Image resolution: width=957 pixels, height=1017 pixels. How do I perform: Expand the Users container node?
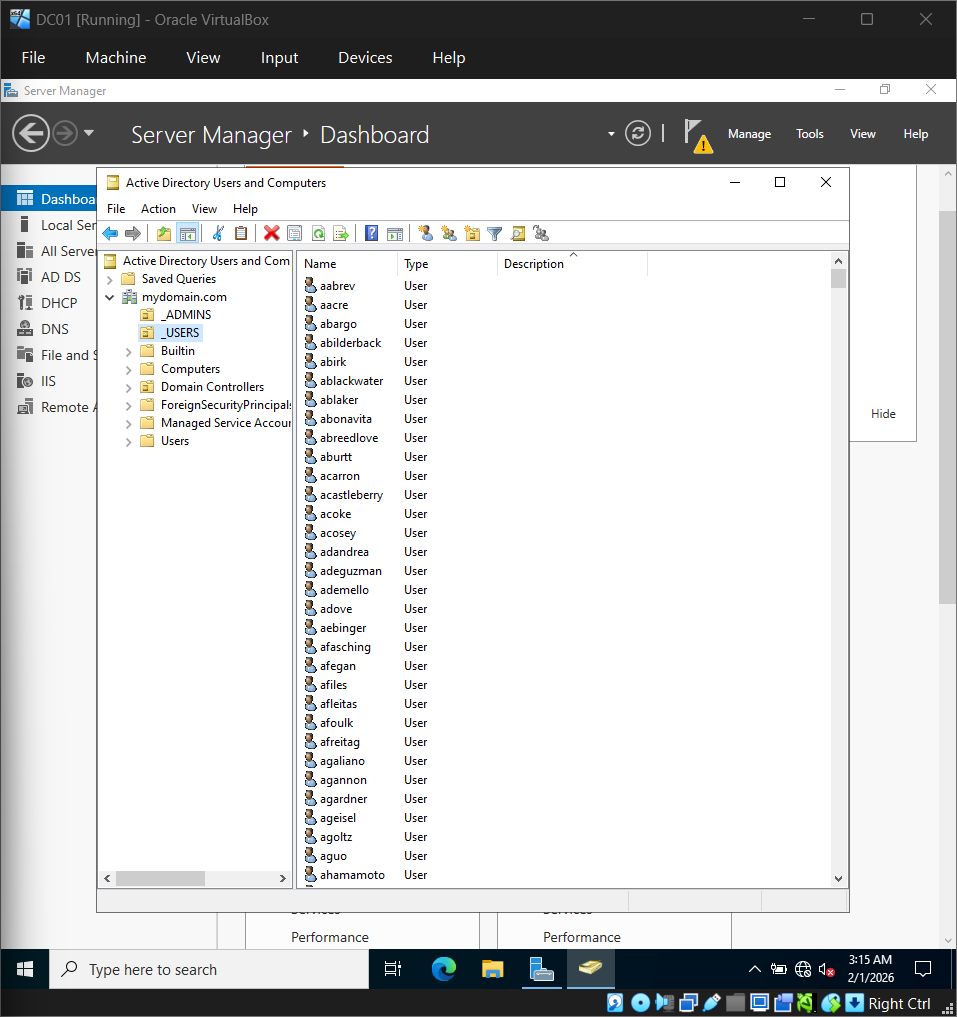pos(128,442)
